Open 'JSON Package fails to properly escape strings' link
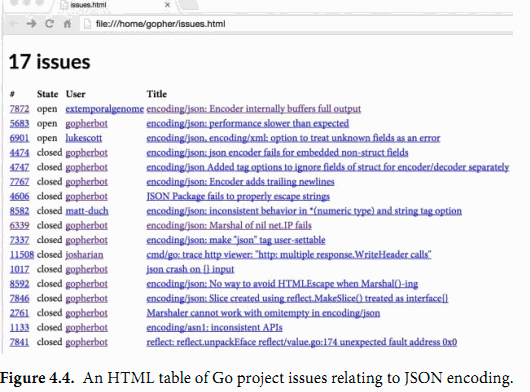530x392 pixels. pyautogui.click(x=238, y=196)
